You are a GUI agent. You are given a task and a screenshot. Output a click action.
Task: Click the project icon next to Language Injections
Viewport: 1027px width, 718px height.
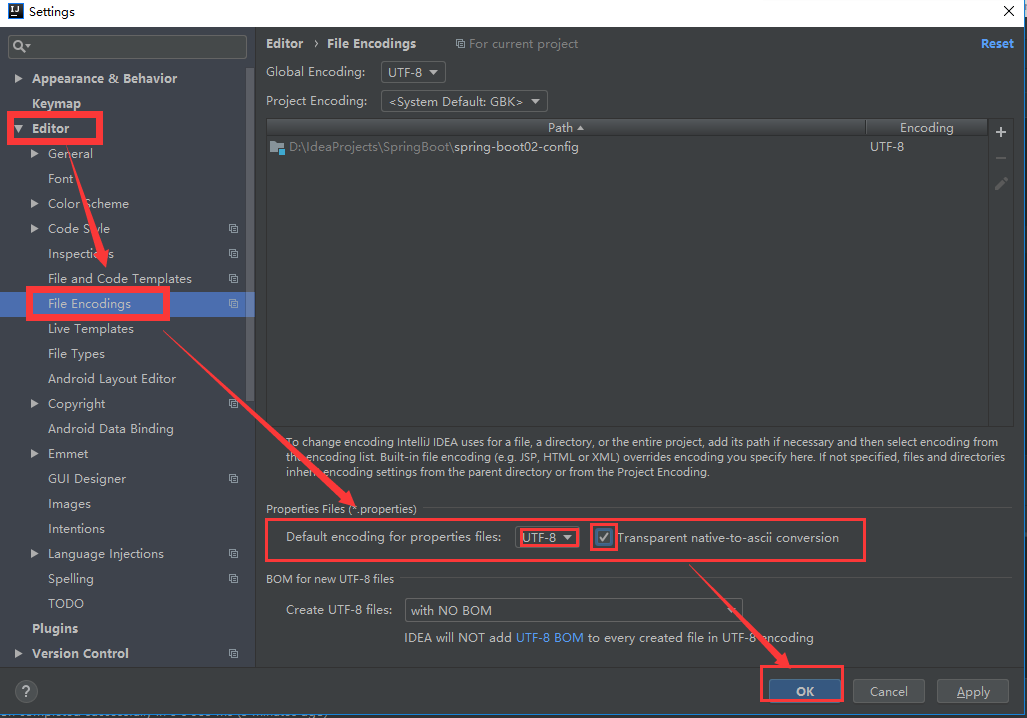233,554
